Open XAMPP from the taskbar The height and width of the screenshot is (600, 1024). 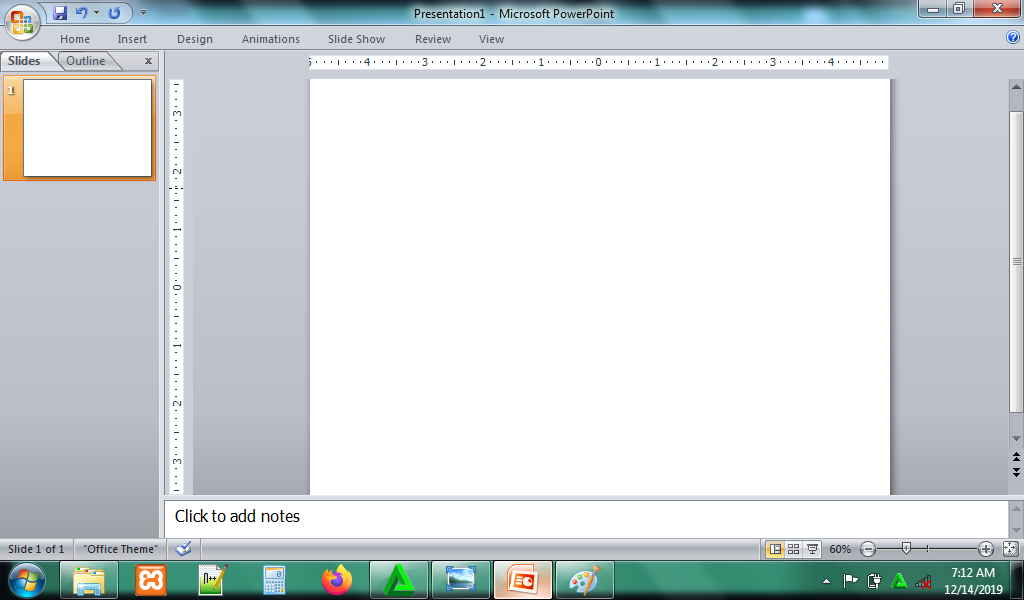151,580
